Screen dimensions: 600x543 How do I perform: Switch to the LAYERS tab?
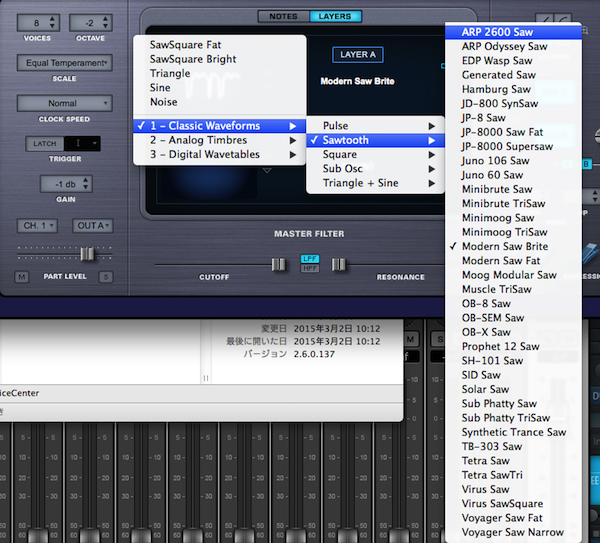pyautogui.click(x=335, y=16)
